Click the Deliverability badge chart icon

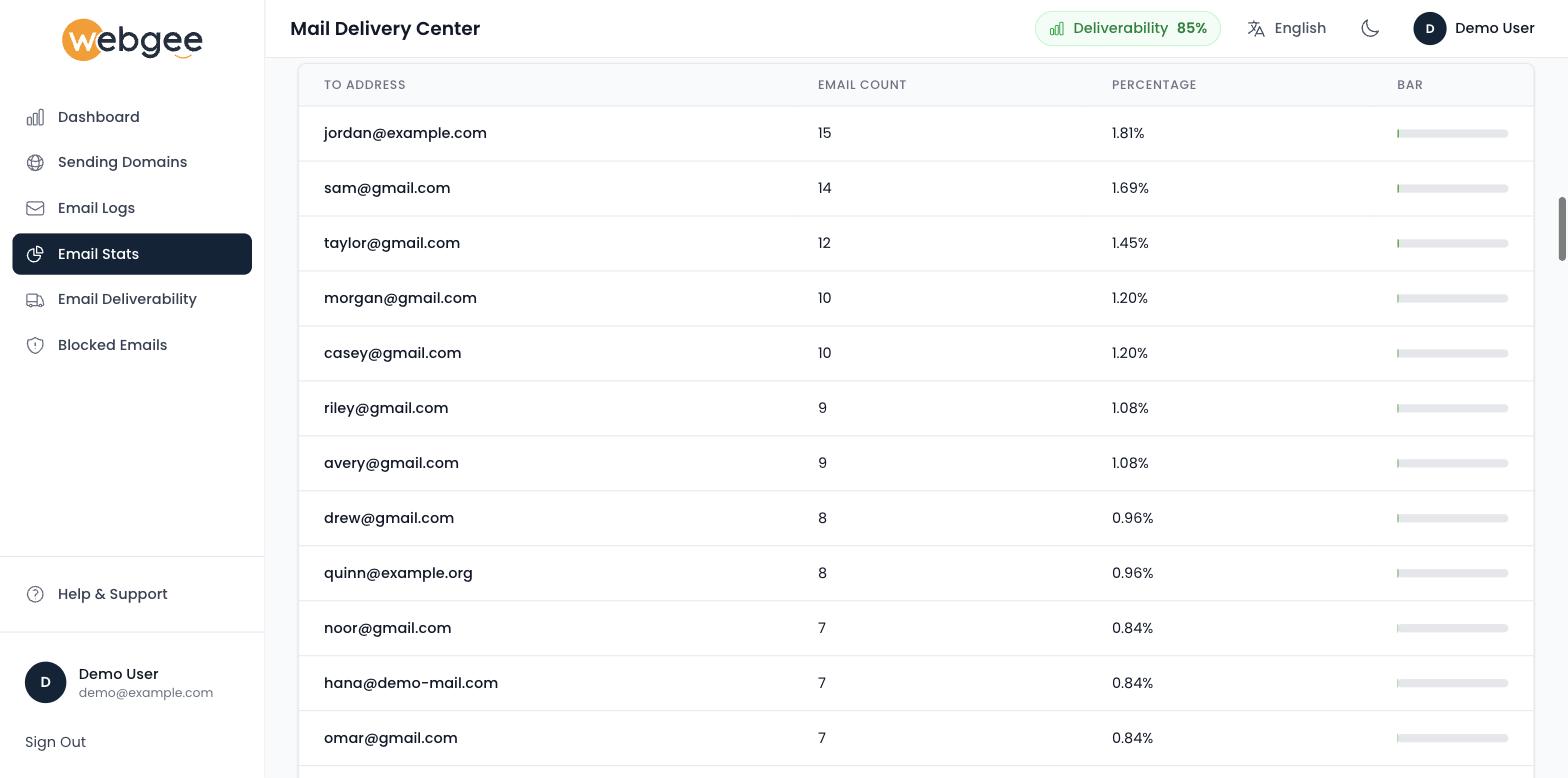click(1057, 28)
